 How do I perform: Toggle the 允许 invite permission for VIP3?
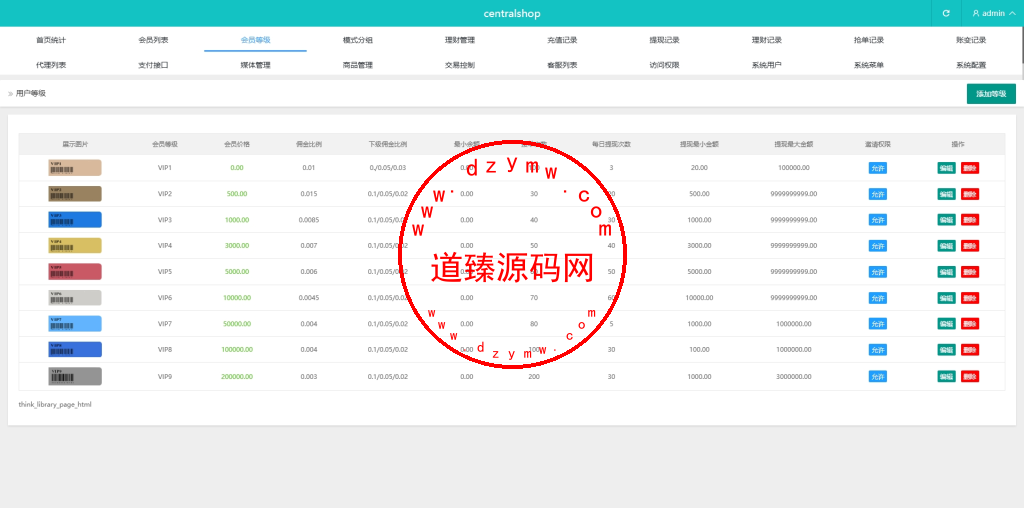(x=878, y=220)
